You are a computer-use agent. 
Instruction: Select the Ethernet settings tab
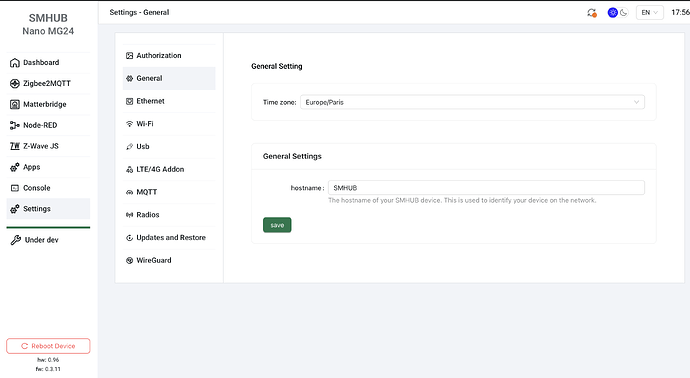tap(169, 101)
